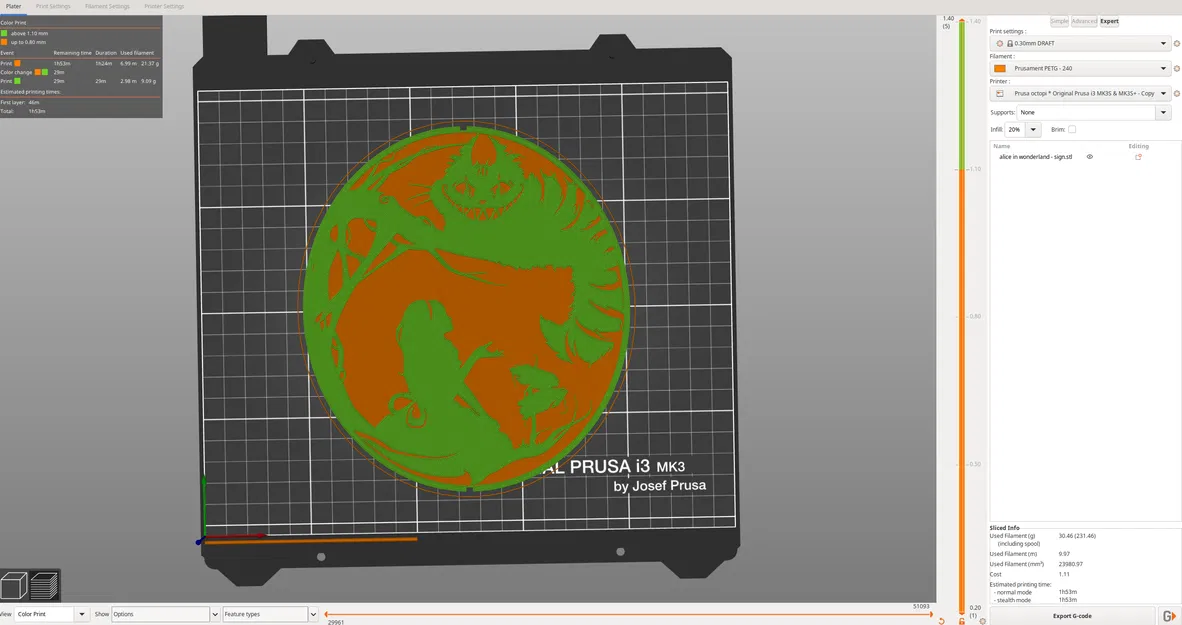Click green swatch 'above 1.10 mm' in legend
Image resolution: width=1182 pixels, height=625 pixels.
(x=4, y=33)
